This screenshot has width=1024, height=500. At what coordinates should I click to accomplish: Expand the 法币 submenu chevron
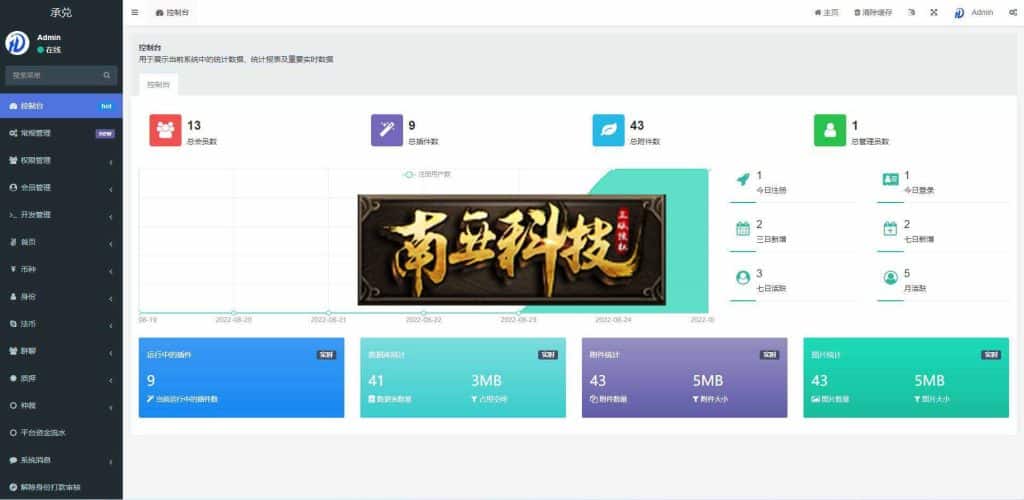pos(110,326)
